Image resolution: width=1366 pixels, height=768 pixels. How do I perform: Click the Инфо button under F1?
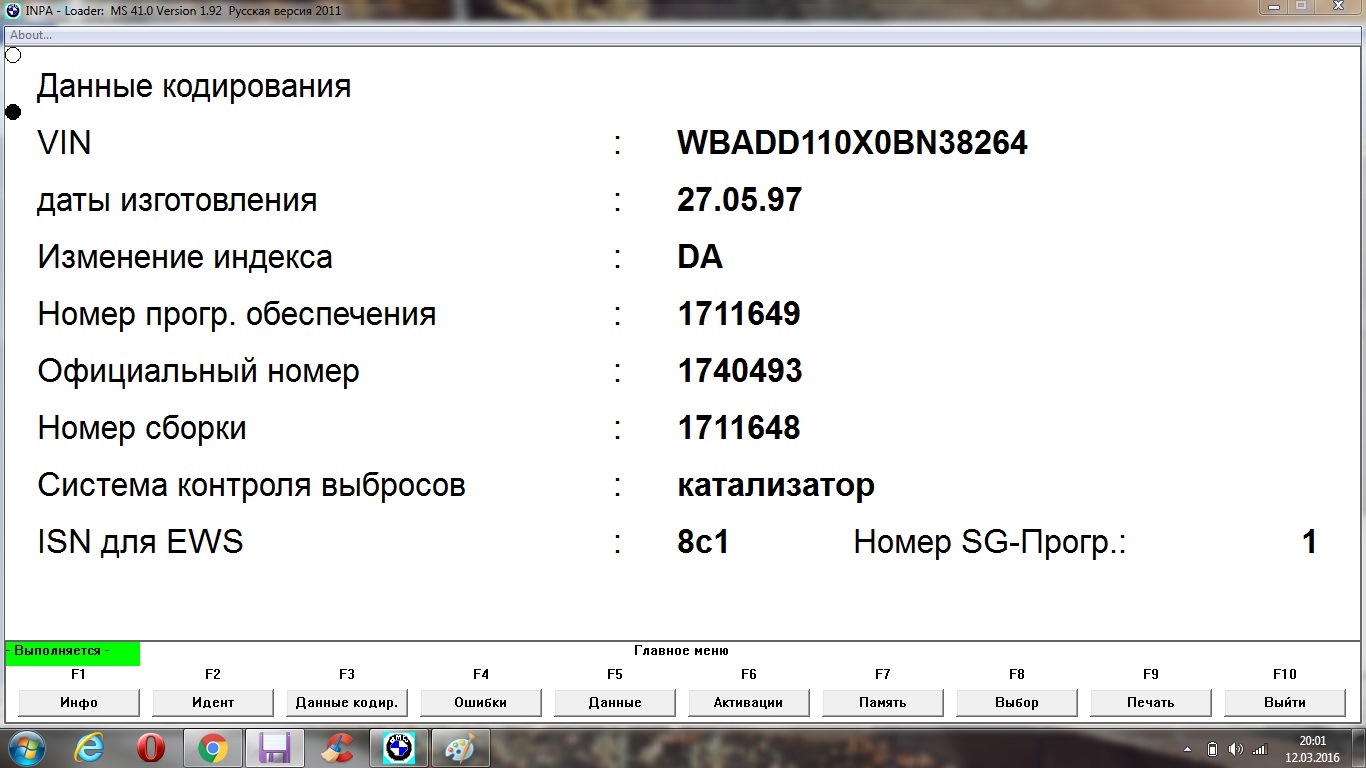(79, 702)
